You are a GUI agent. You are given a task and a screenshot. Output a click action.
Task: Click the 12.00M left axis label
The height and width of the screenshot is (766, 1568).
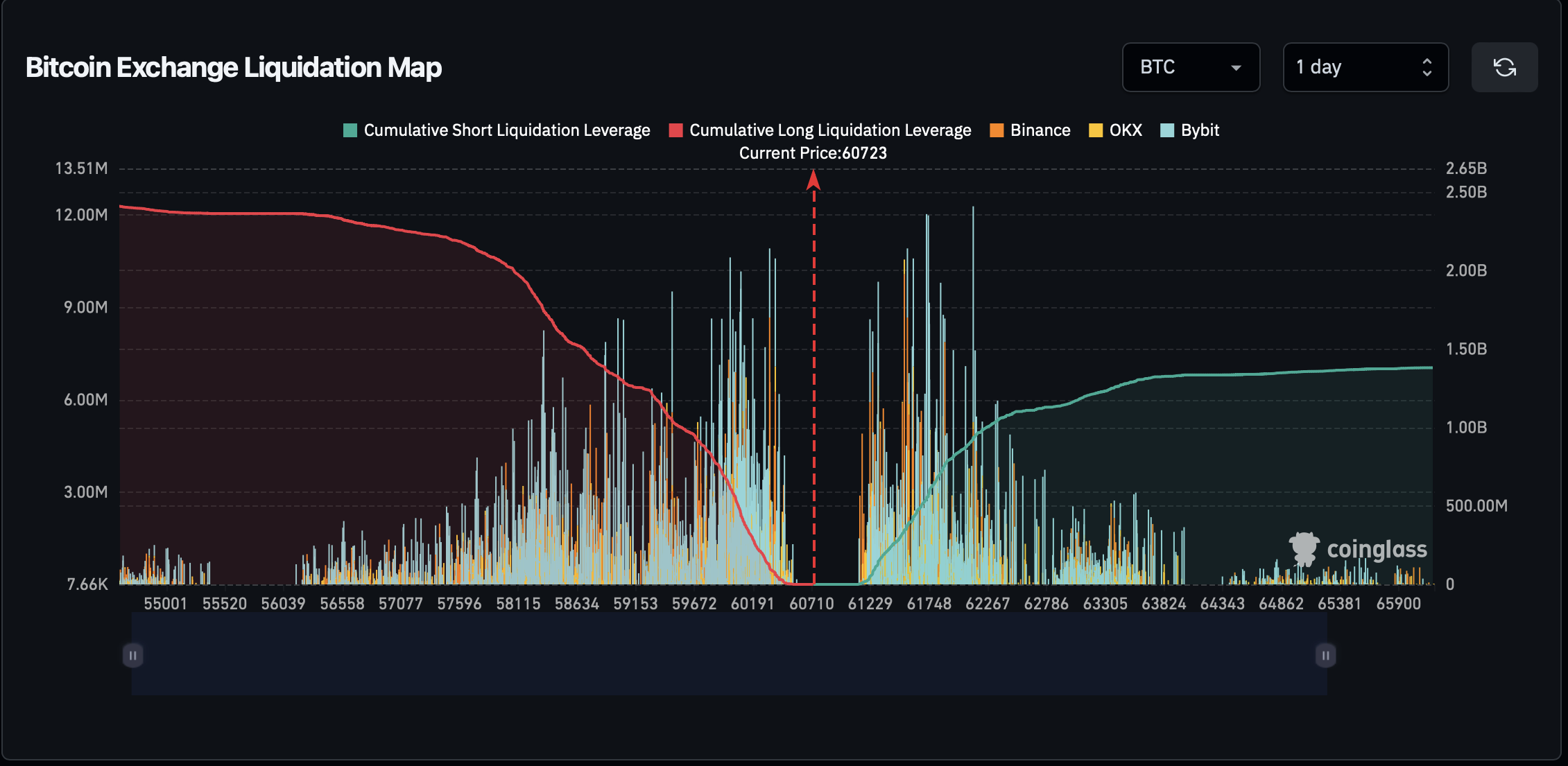(x=82, y=215)
